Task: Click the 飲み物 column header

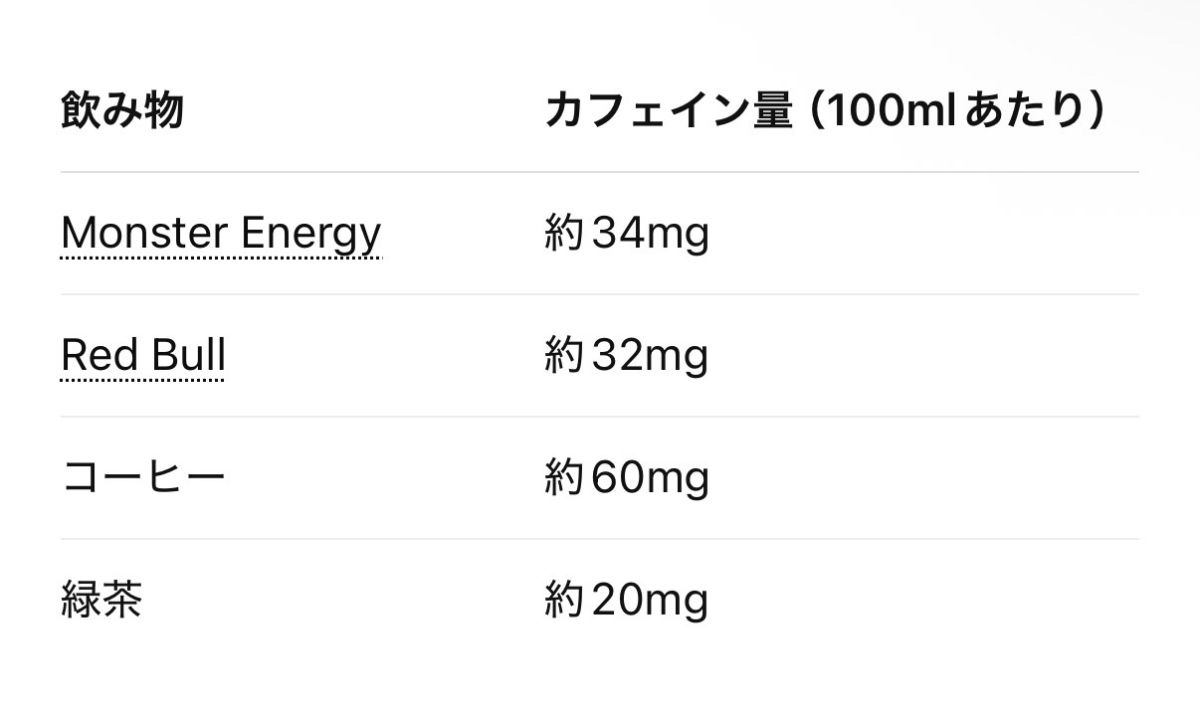Action: (x=122, y=111)
